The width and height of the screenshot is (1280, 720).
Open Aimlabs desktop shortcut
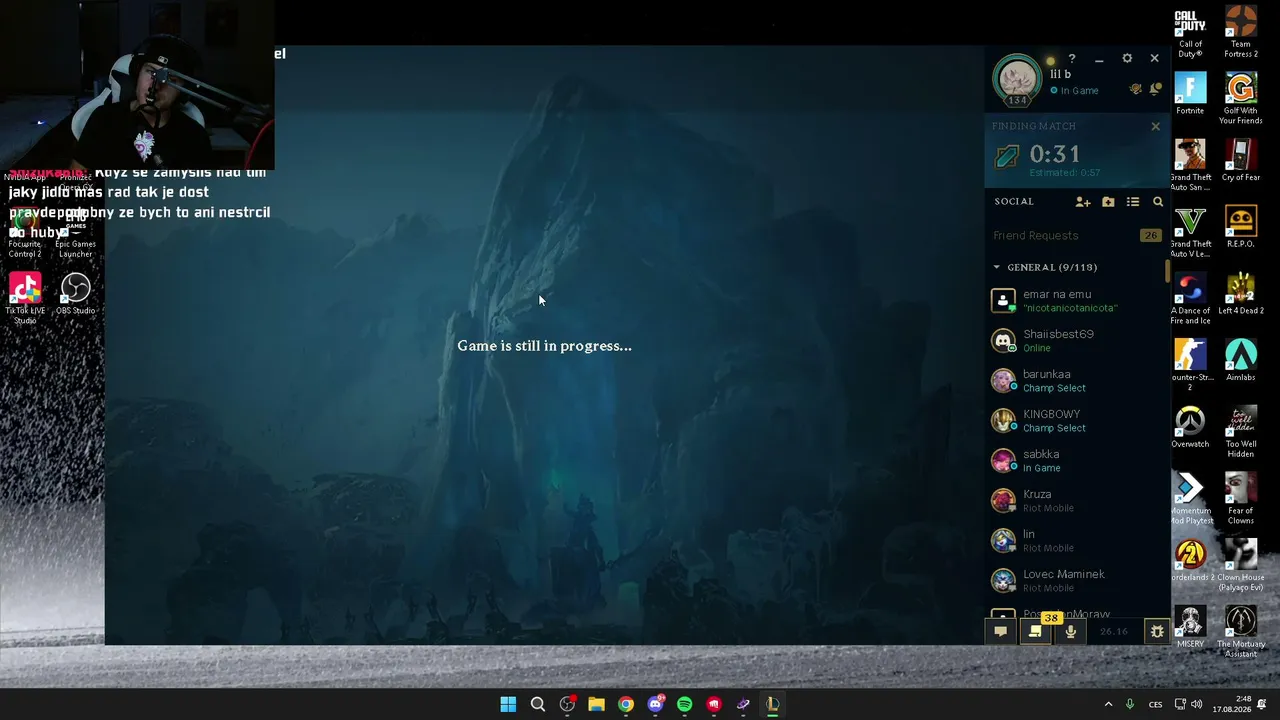(1240, 360)
